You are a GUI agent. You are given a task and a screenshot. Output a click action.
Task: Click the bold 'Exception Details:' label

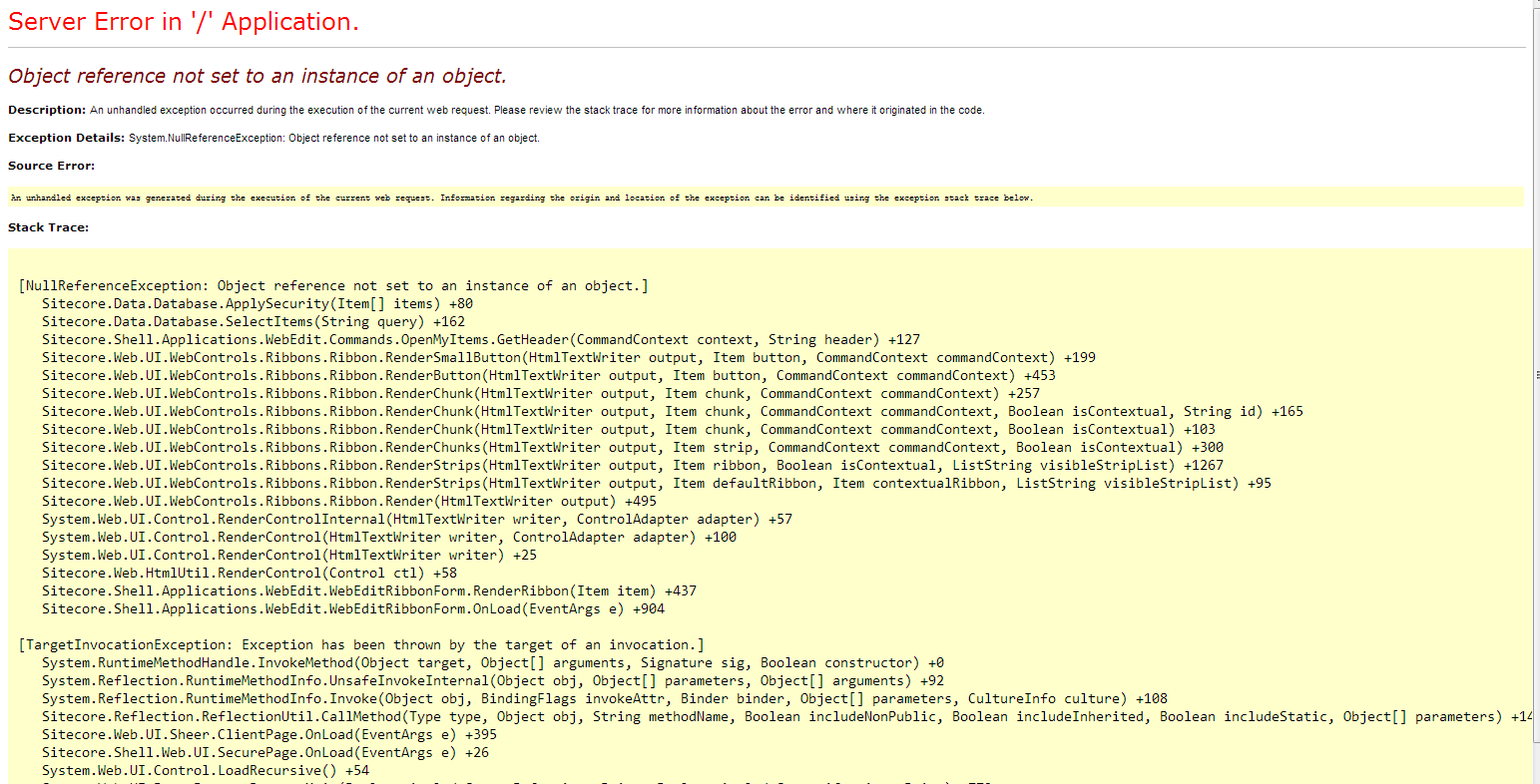pyautogui.click(x=67, y=138)
